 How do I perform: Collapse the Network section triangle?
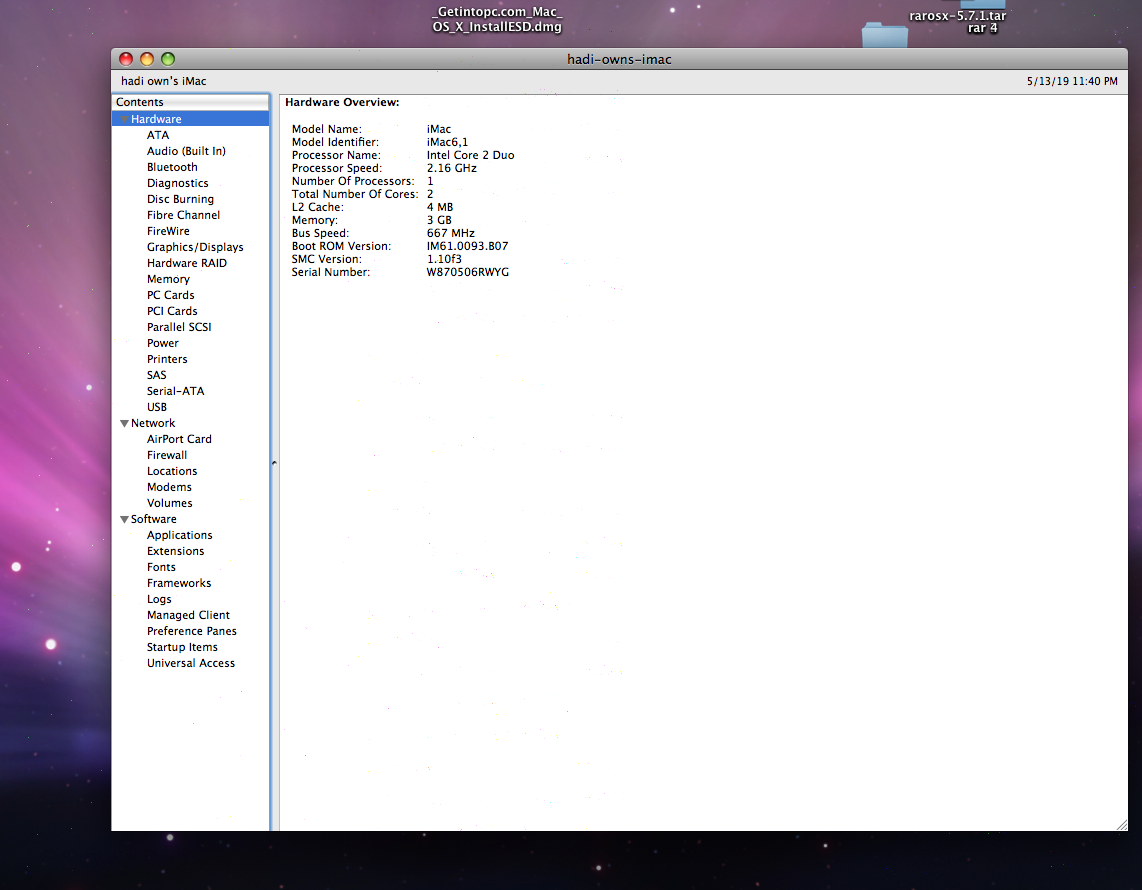pyautogui.click(x=125, y=423)
